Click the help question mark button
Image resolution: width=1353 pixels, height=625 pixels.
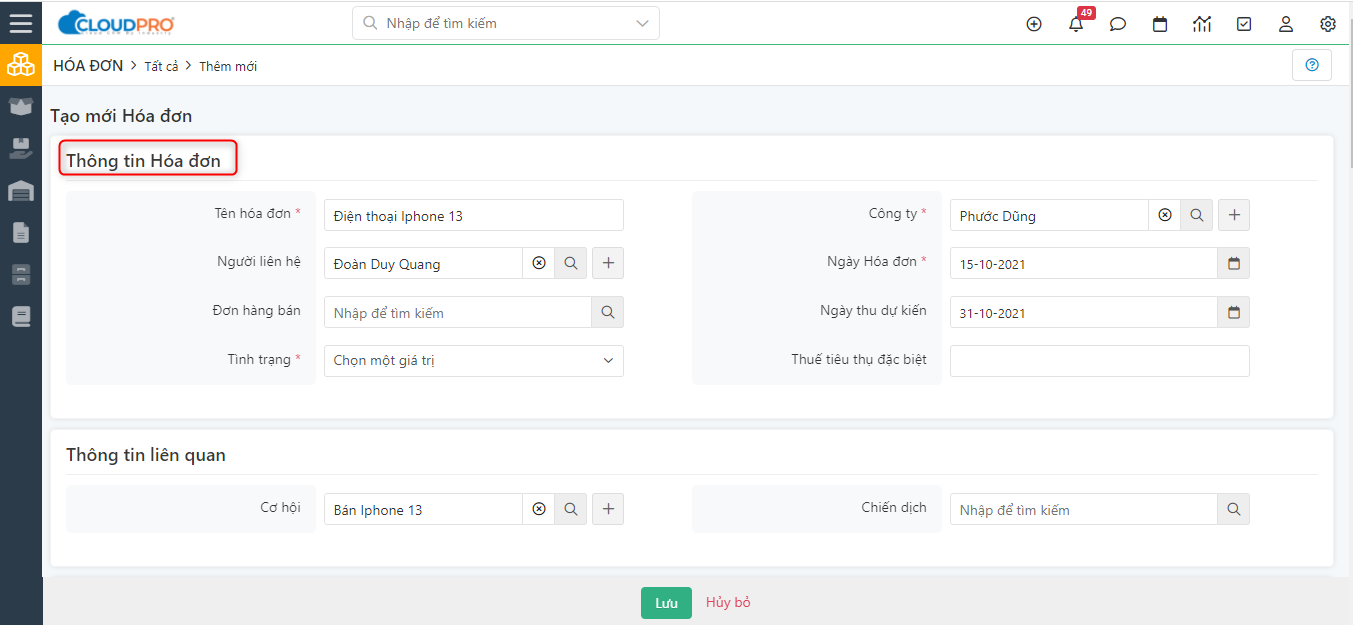click(1312, 65)
